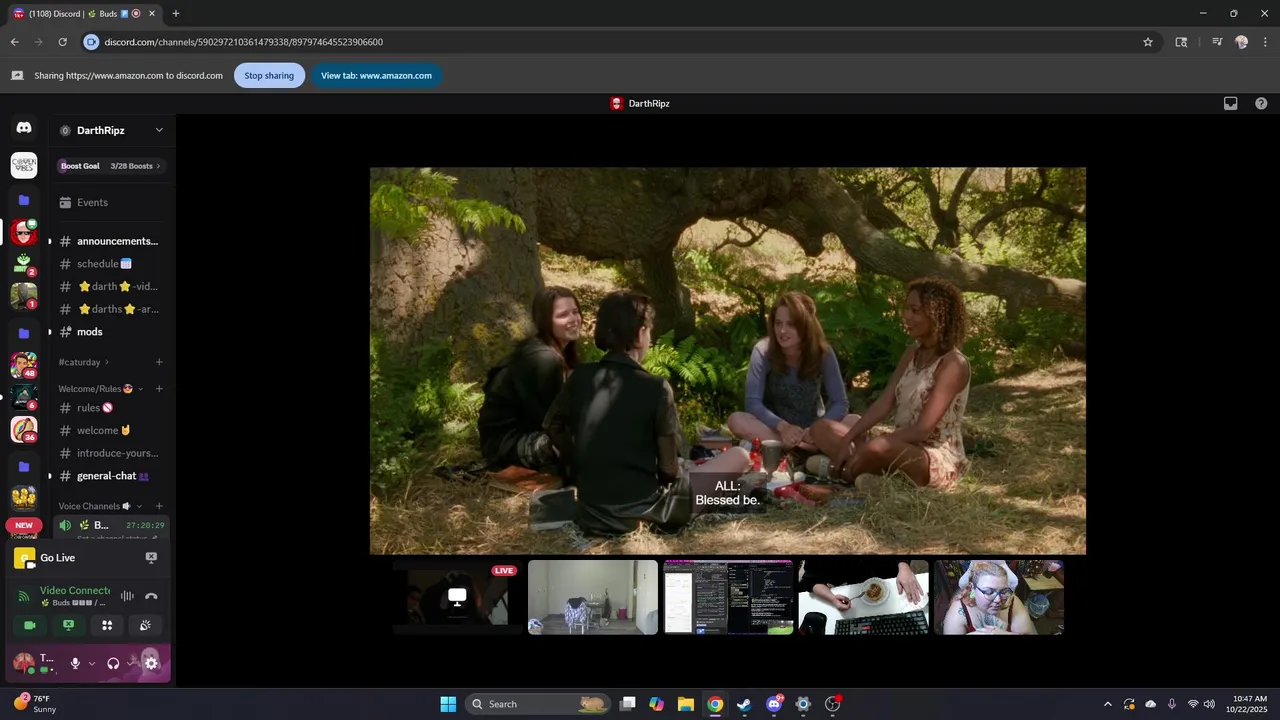Open headphones output device options arrow
This screenshot has width=1280, height=720.
click(130, 663)
